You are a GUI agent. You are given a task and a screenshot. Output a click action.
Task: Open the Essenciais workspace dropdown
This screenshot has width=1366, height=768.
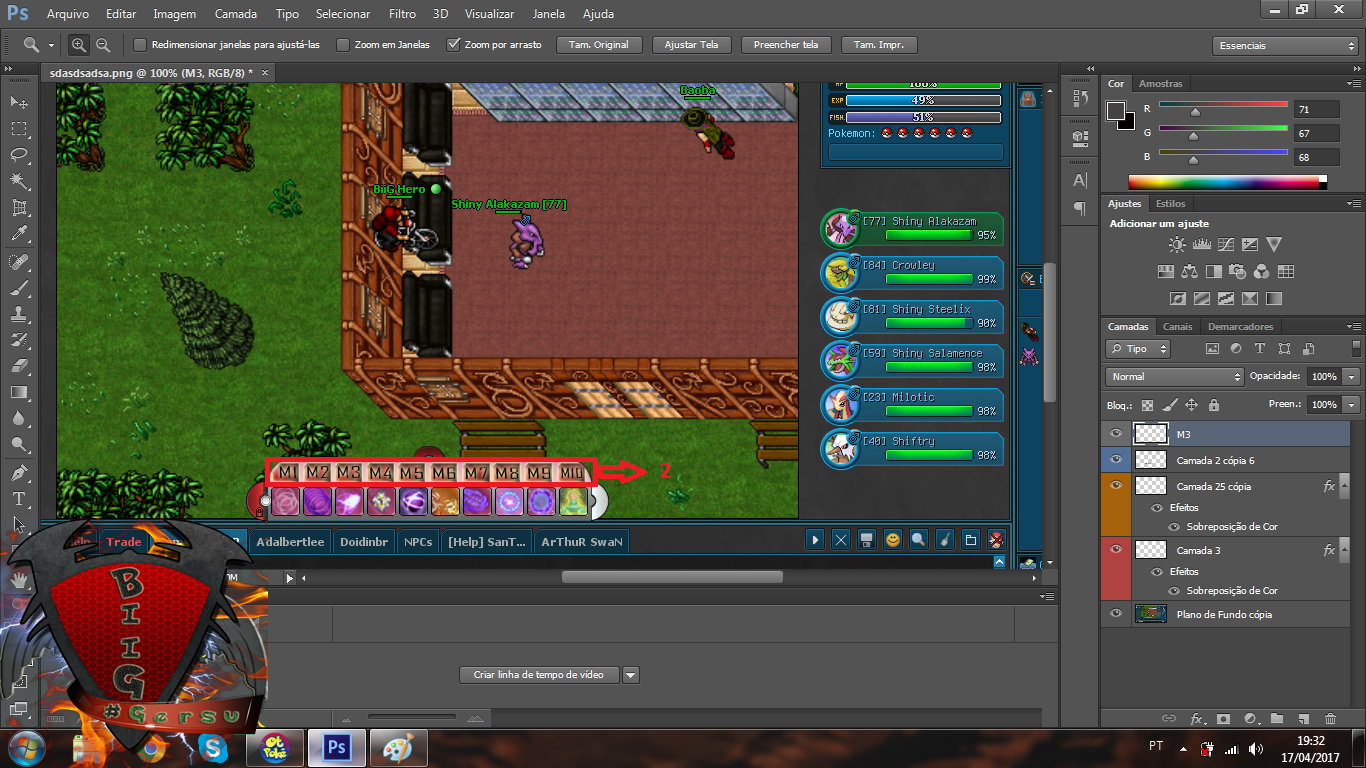click(1285, 45)
